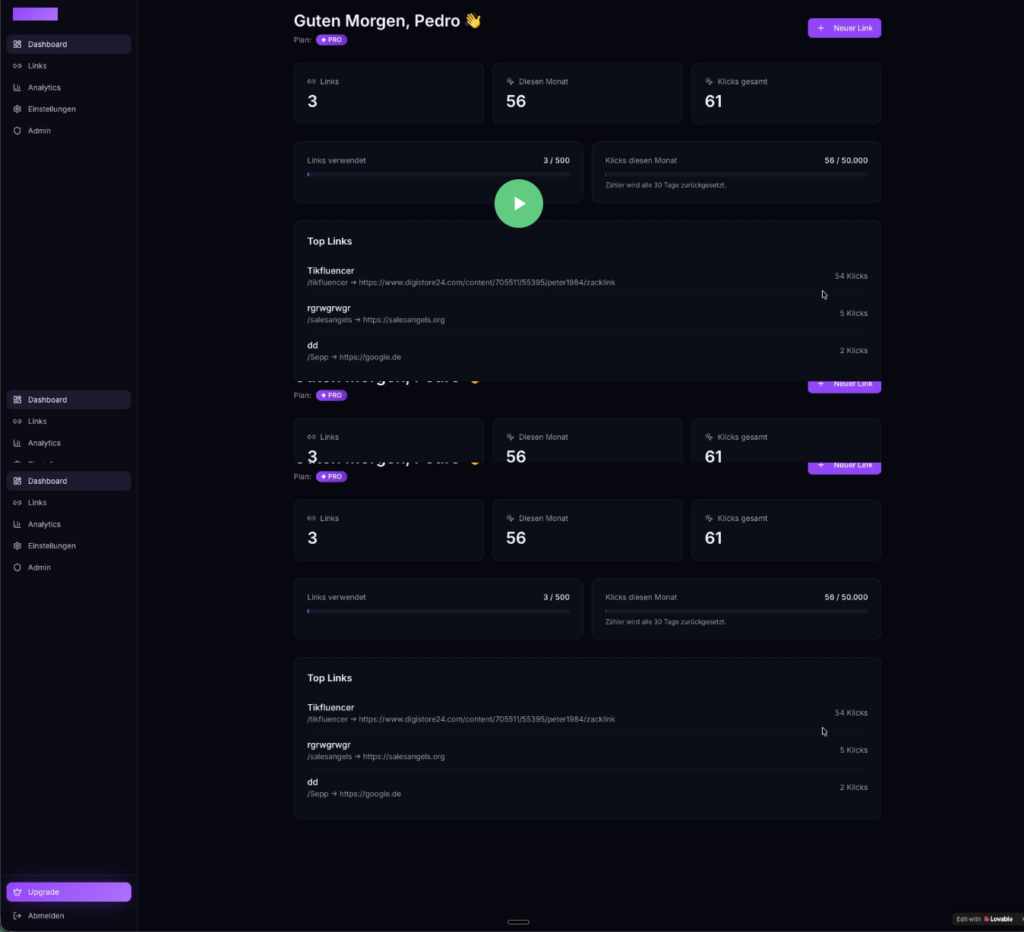
Task: Click the crown icon on the Upgrade button
Action: point(18,892)
